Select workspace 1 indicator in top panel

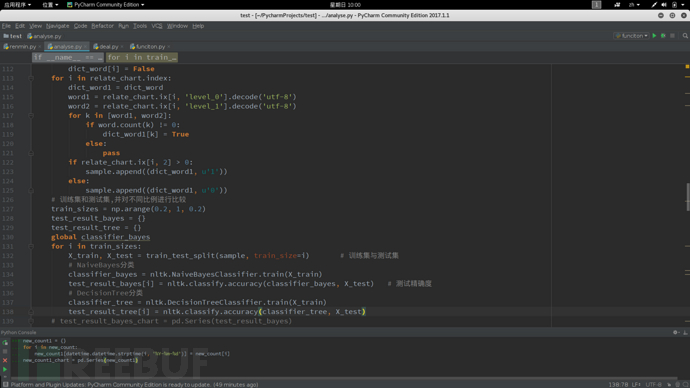point(596,4)
